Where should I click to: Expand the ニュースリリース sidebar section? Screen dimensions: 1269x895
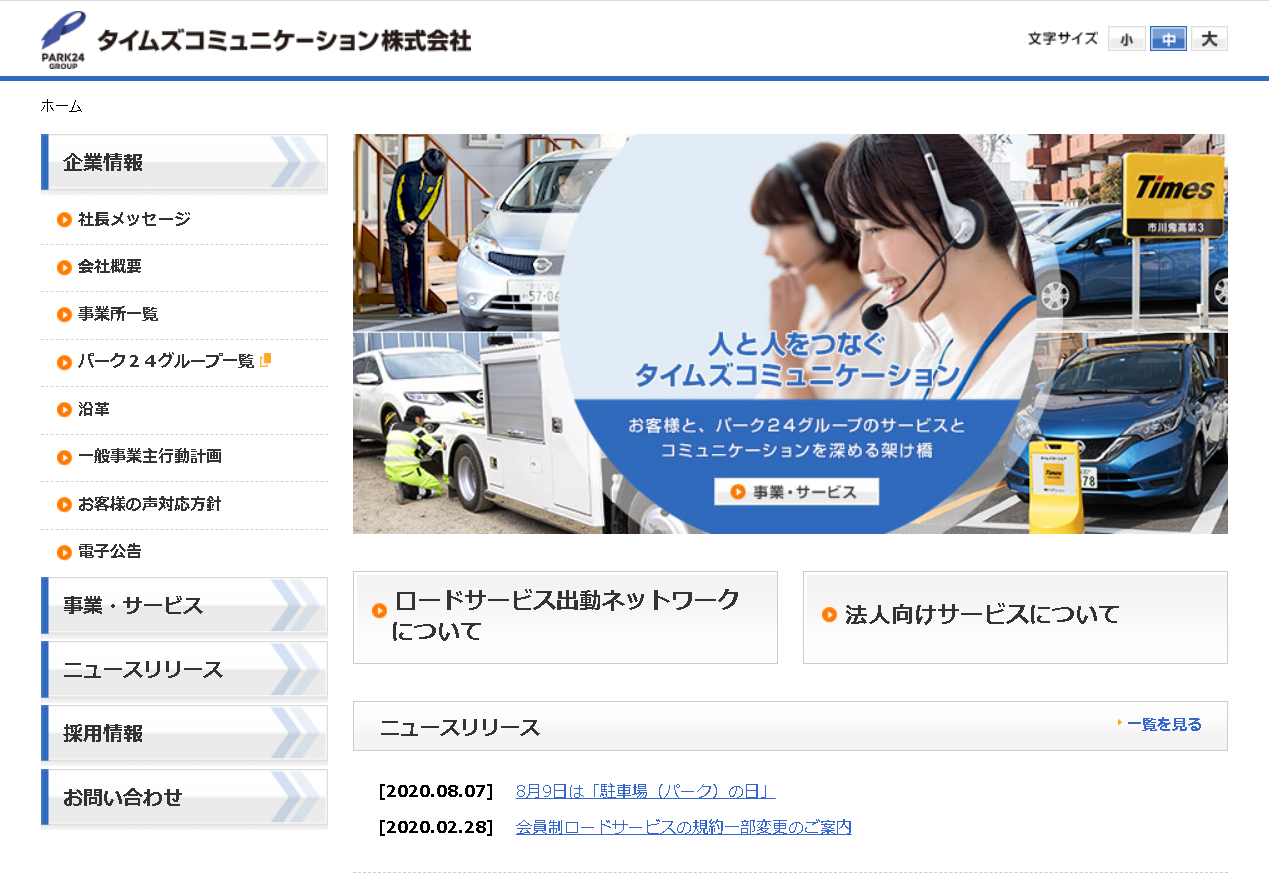click(184, 670)
